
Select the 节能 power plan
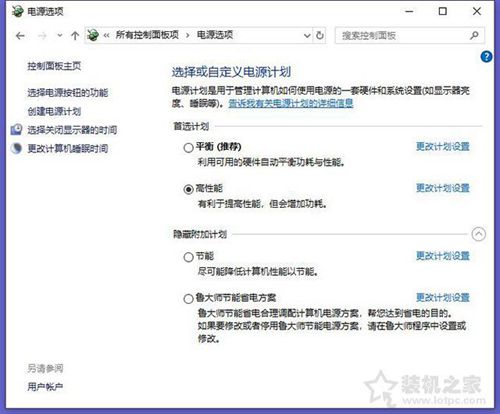pyautogui.click(x=188, y=257)
